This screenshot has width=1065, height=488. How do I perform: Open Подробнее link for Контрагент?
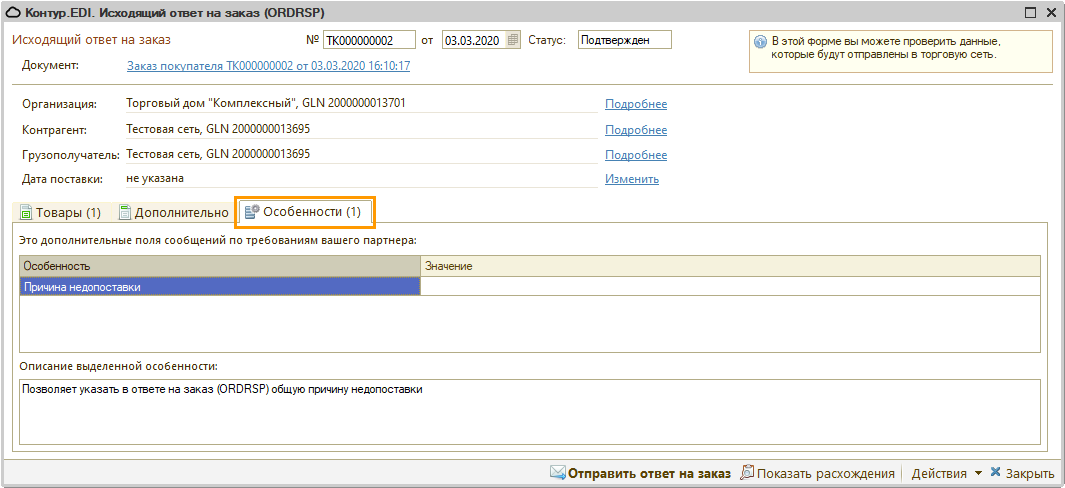(x=635, y=130)
